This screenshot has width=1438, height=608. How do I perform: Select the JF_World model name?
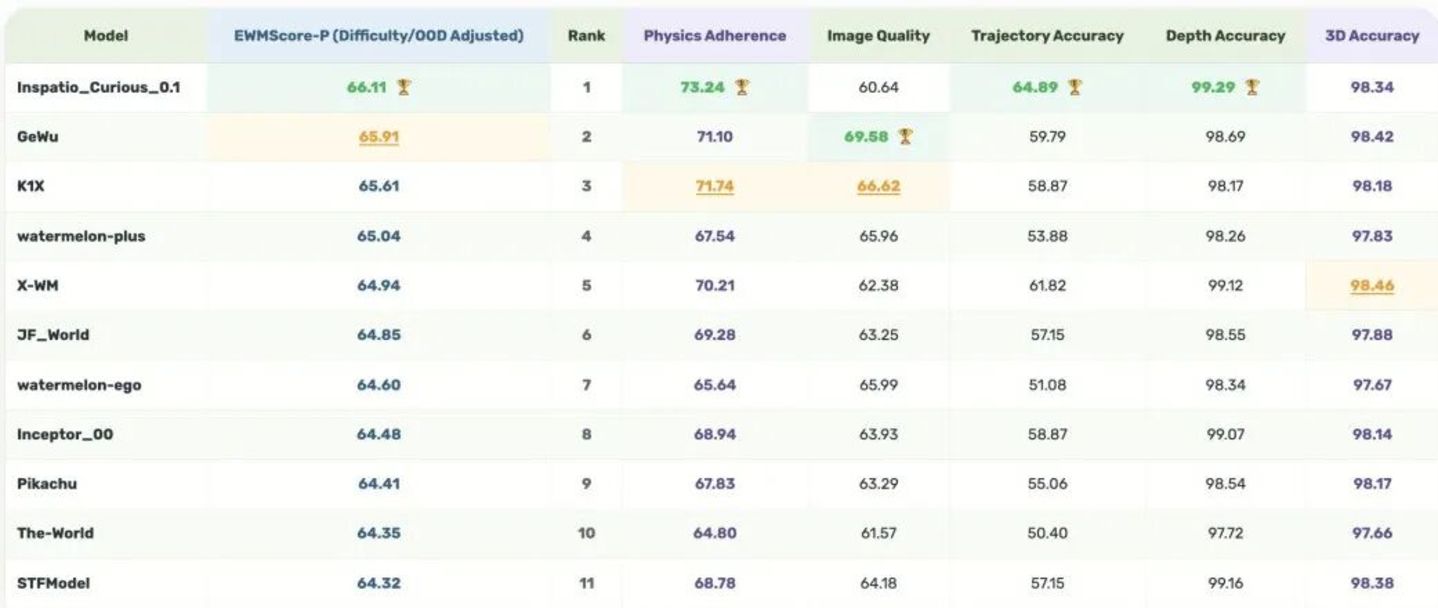click(53, 335)
